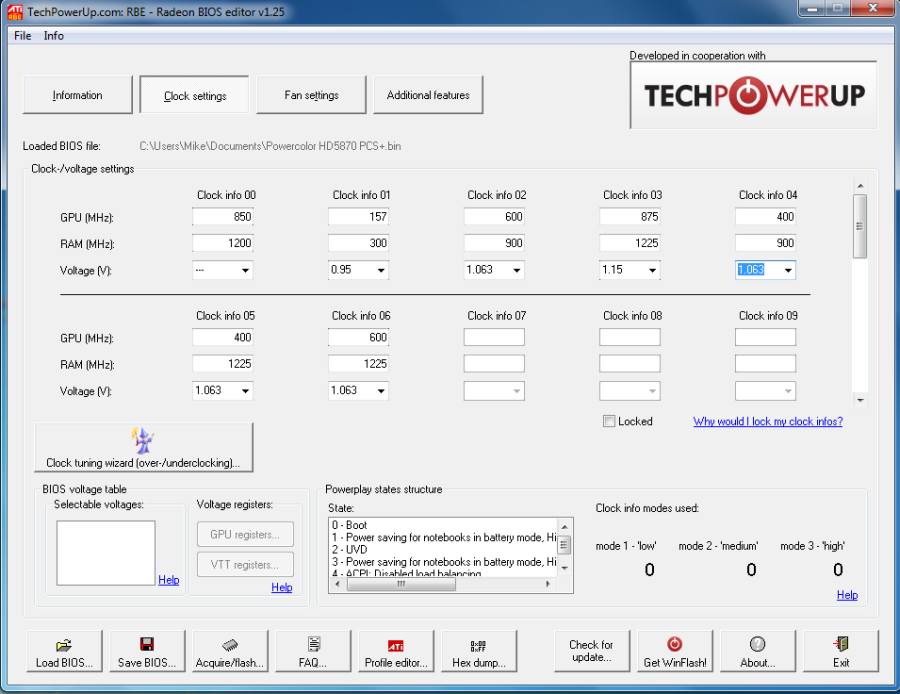Click the TechPowerUp logo banner
This screenshot has height=694, width=900.
coord(754,95)
